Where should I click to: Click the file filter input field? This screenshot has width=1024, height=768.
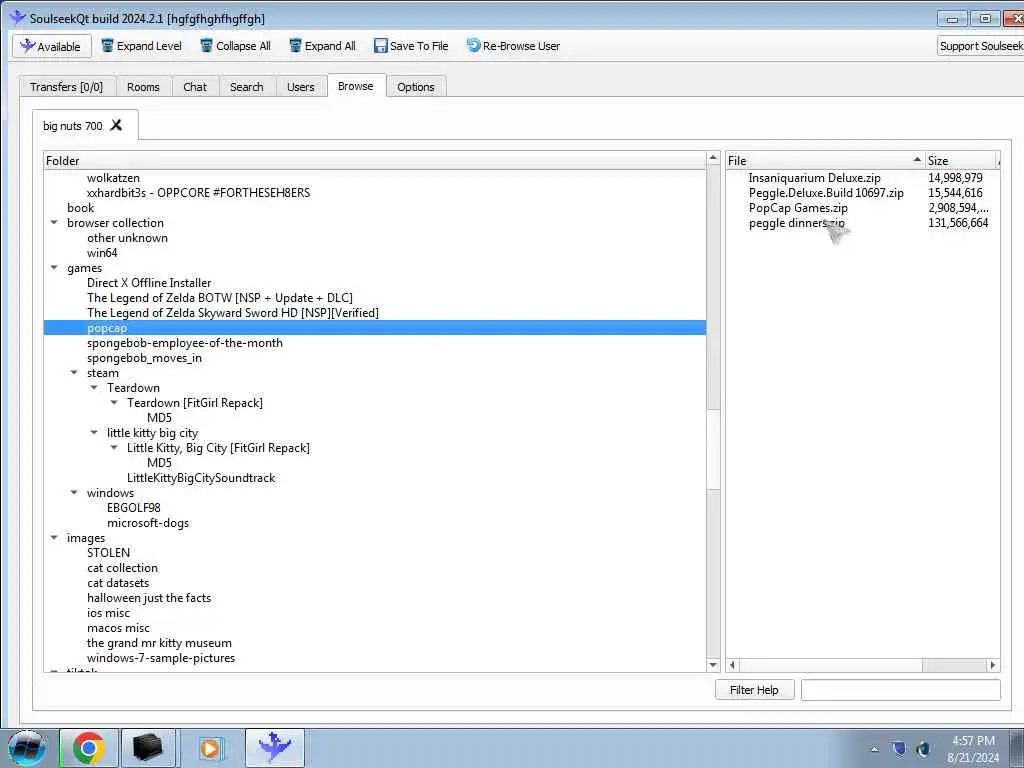coord(901,690)
